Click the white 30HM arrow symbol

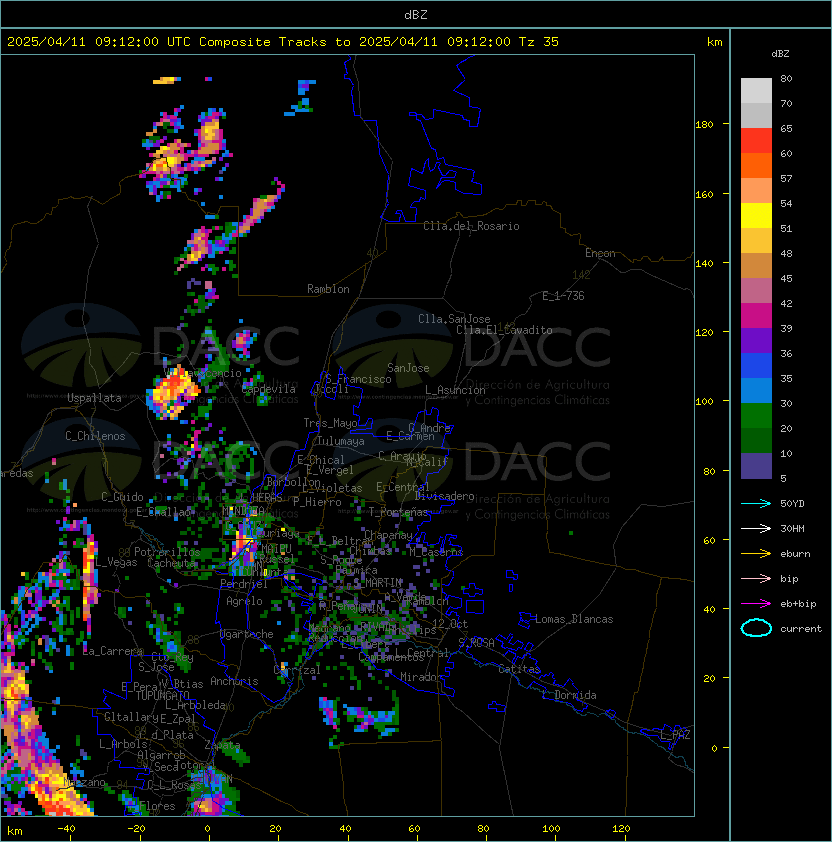coord(756,529)
